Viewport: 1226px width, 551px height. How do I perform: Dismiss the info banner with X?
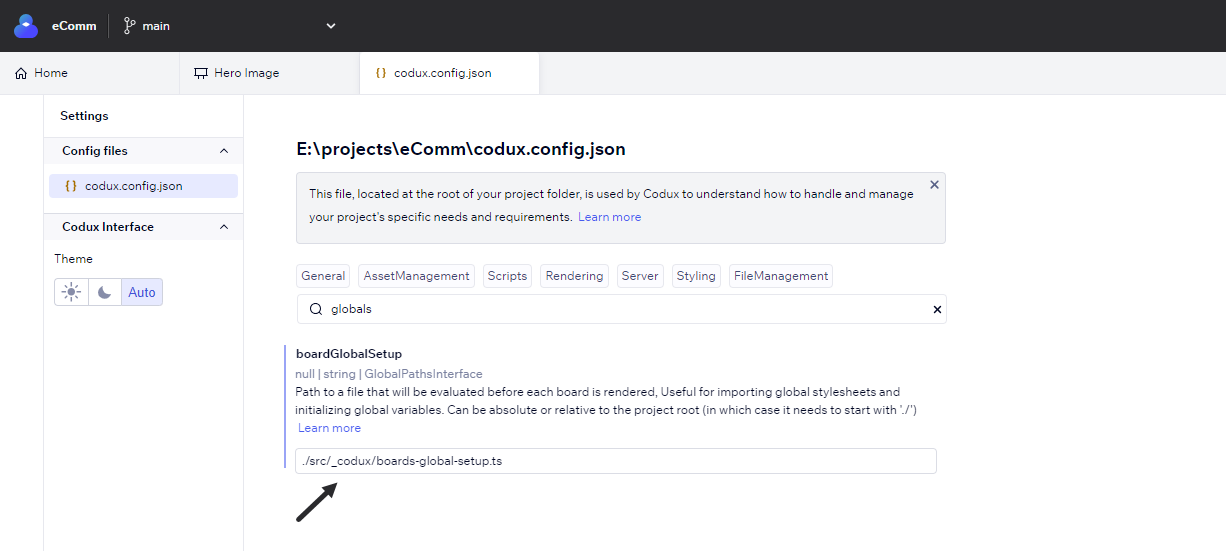(x=934, y=185)
